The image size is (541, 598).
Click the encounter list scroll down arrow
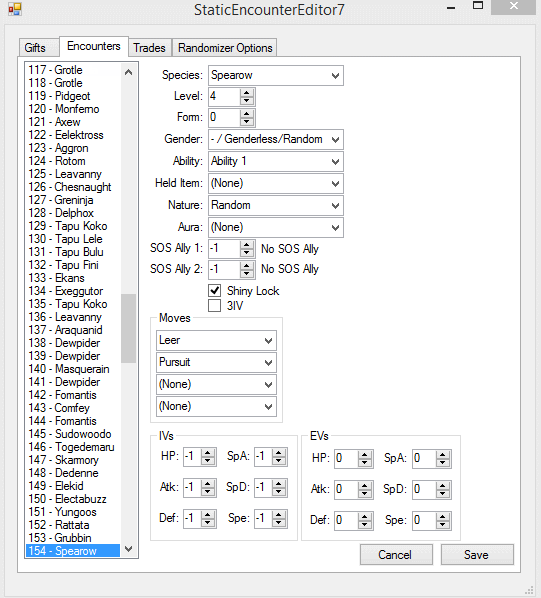coord(128,549)
